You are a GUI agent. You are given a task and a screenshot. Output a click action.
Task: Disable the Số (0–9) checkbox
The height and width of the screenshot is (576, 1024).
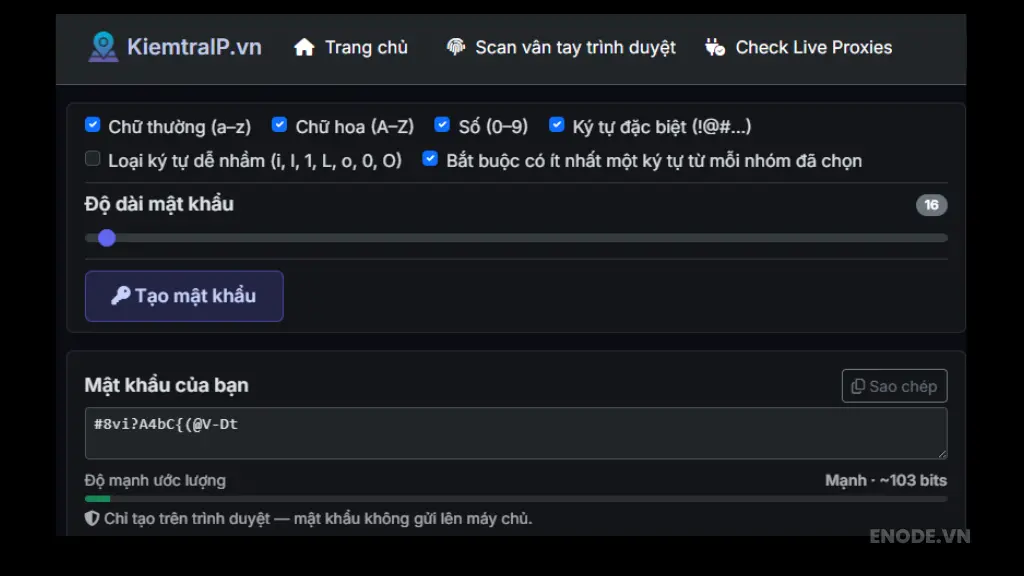pyautogui.click(x=442, y=125)
